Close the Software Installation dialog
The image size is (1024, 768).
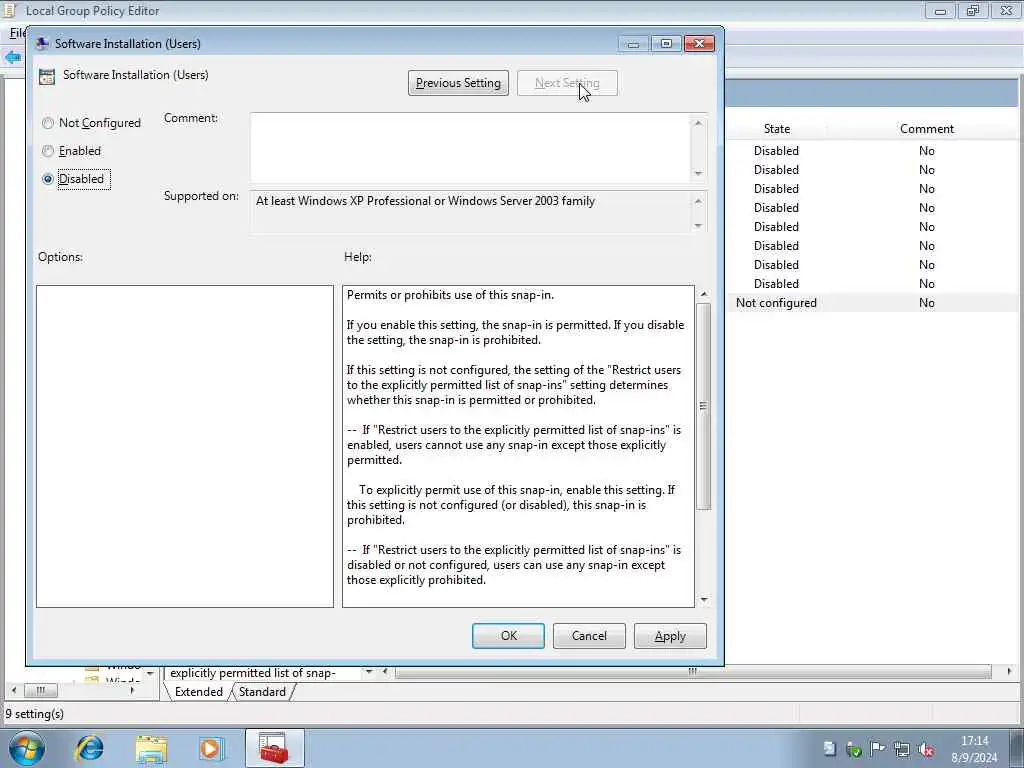pos(699,44)
